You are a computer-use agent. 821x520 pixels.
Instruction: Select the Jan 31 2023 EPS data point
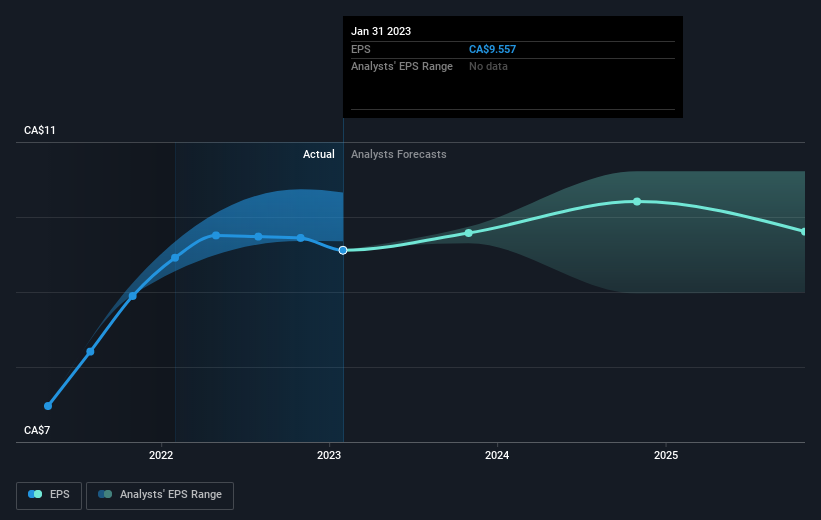[x=343, y=250]
